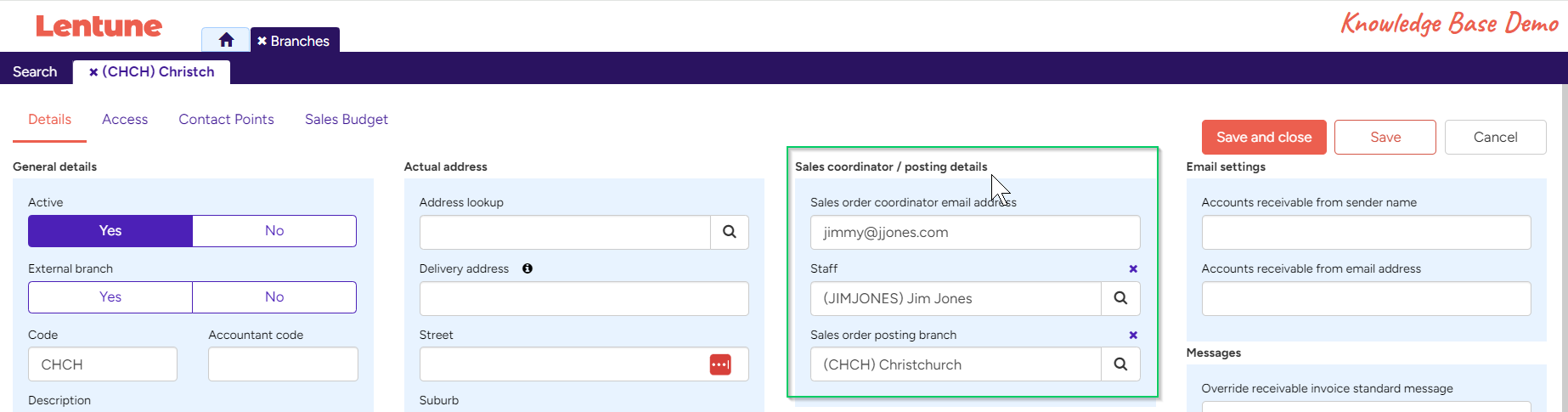The height and width of the screenshot is (412, 1568).
Task: Focus the Accountant code field
Action: pos(283,364)
